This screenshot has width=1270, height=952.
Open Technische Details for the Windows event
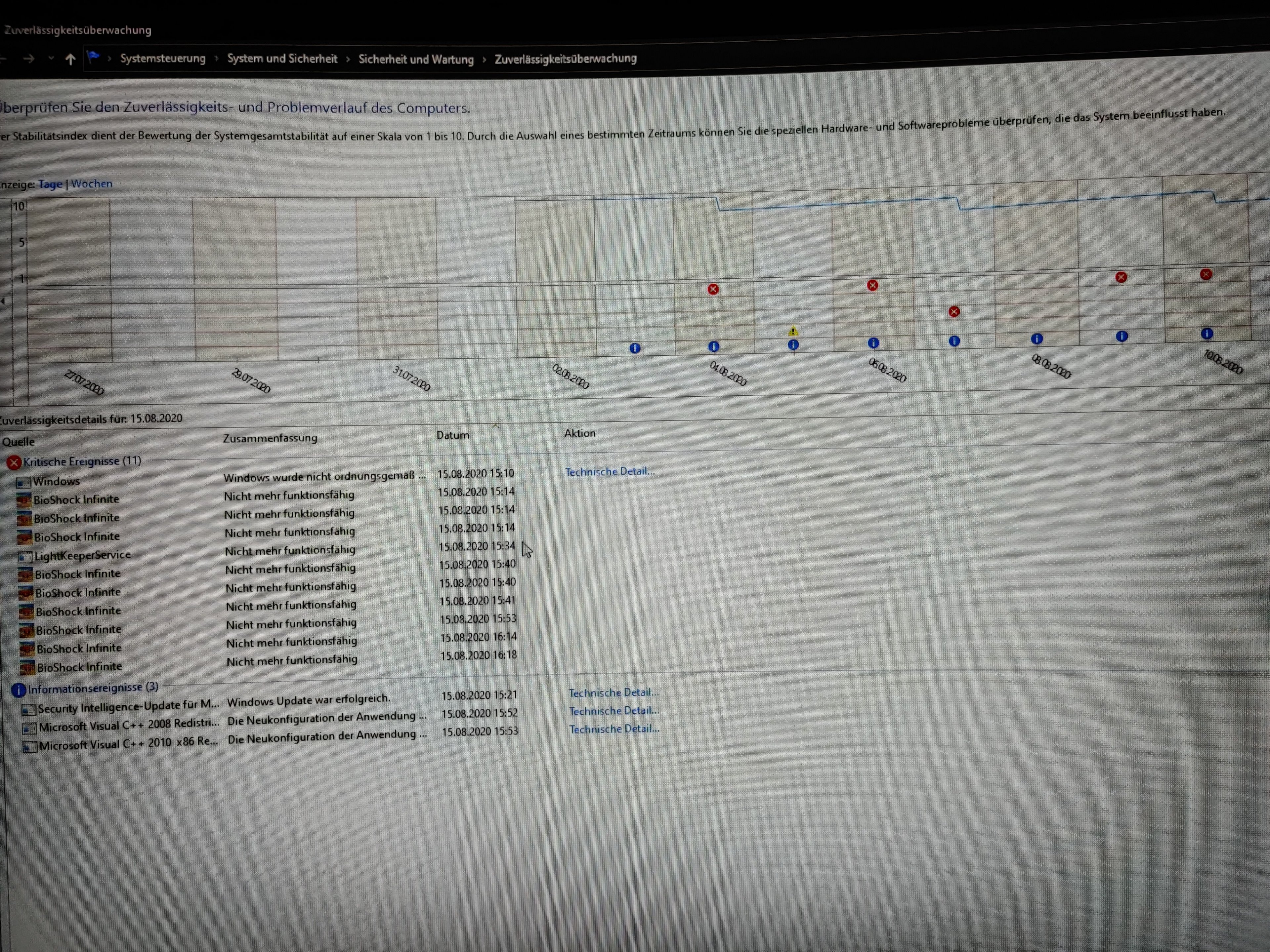click(x=609, y=472)
